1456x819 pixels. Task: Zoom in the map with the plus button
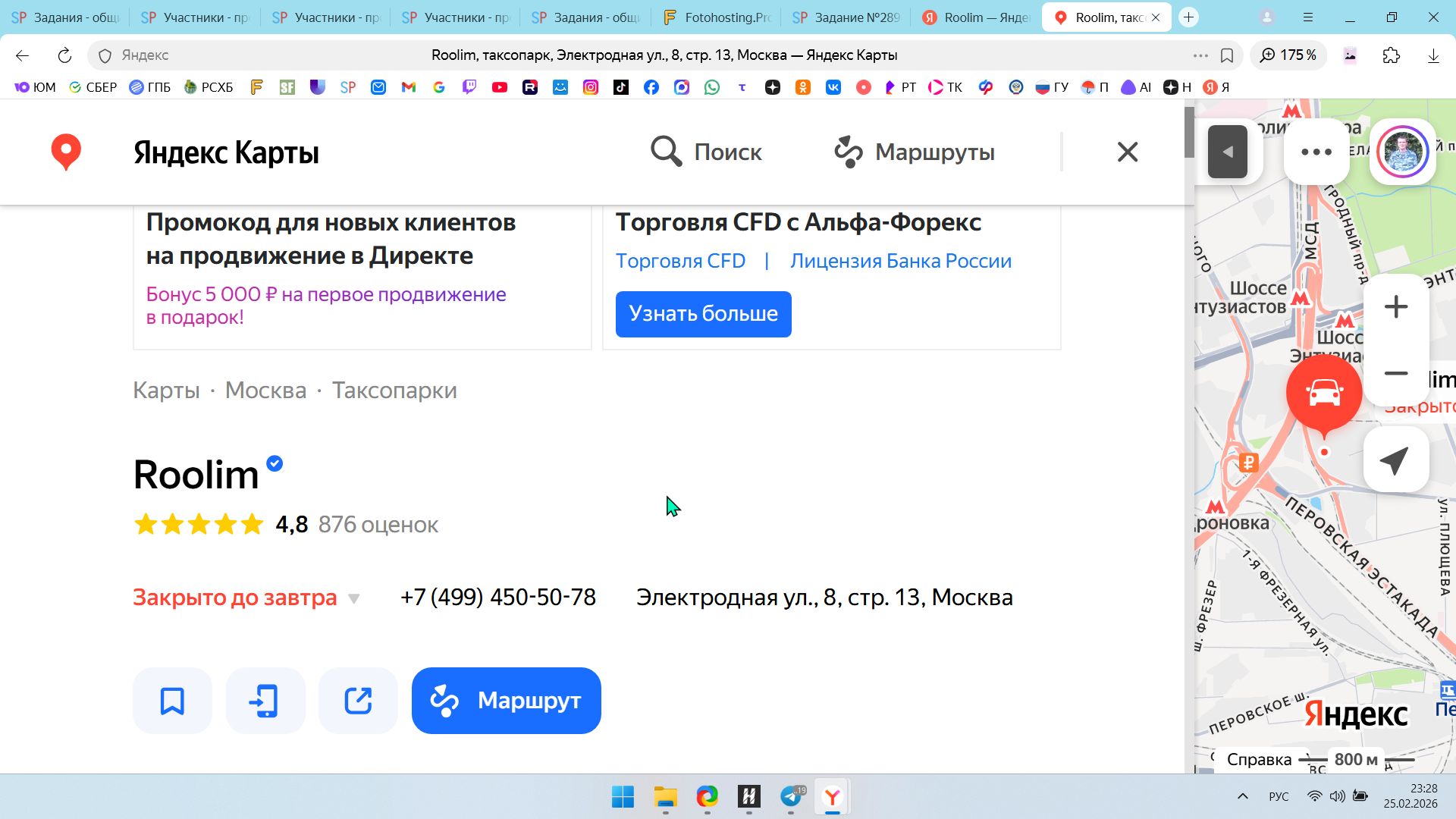1395,307
